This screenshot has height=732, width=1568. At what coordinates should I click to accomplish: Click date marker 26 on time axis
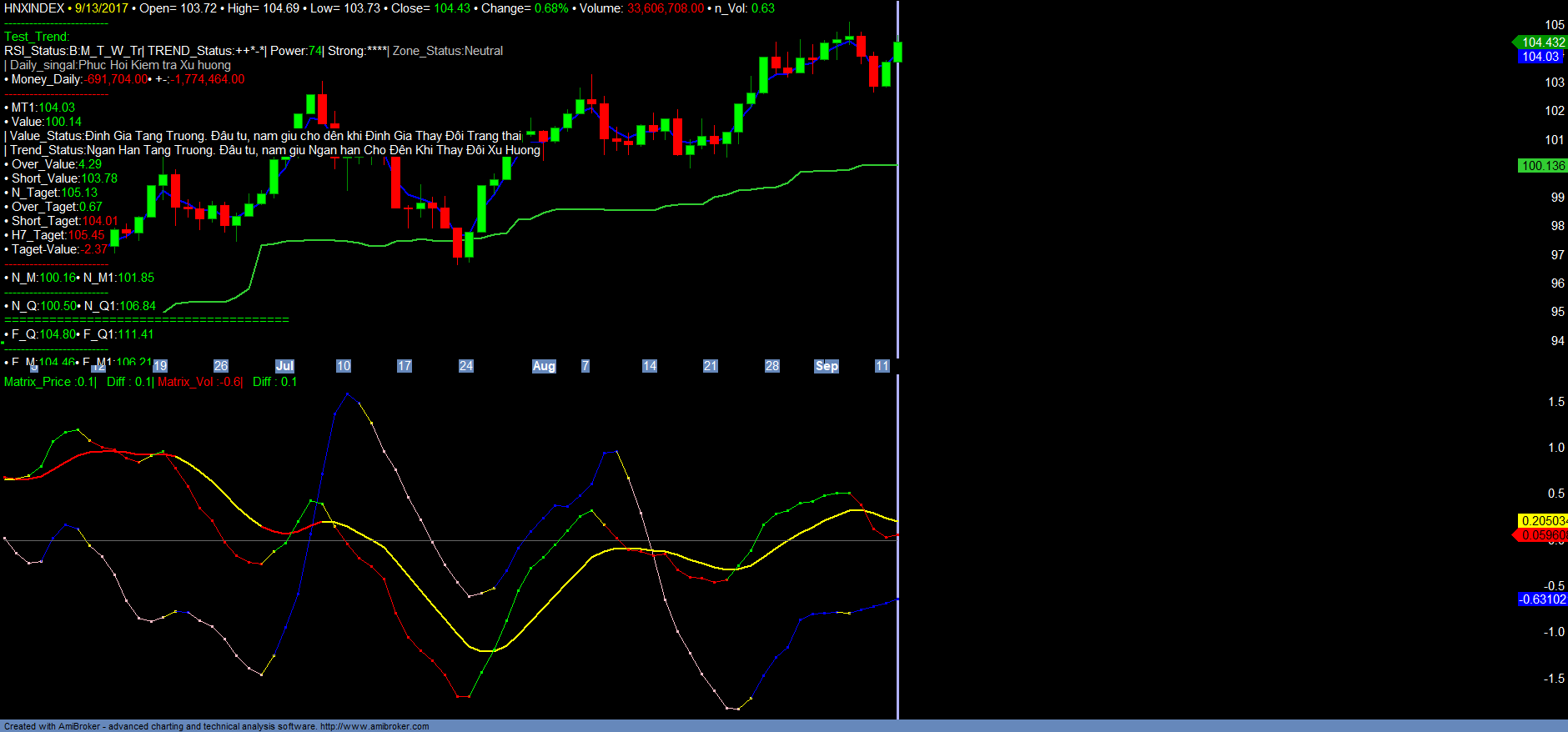pos(221,366)
